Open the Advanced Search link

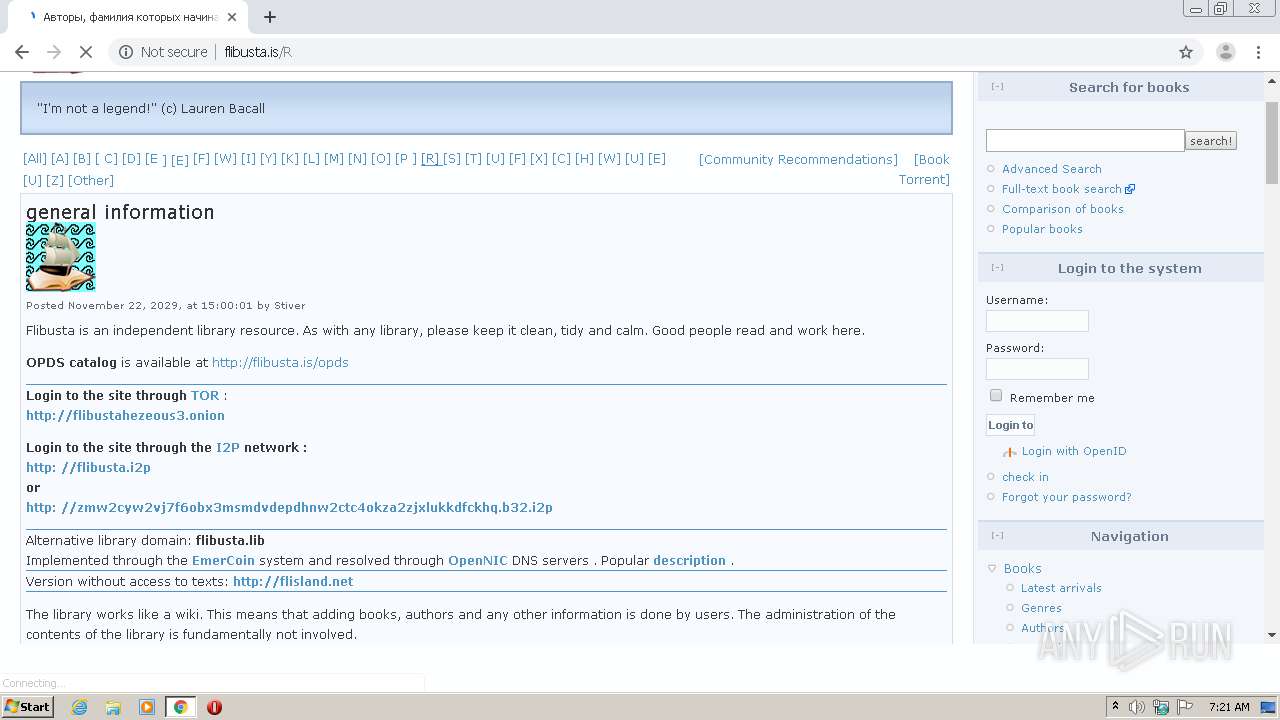click(x=1052, y=169)
